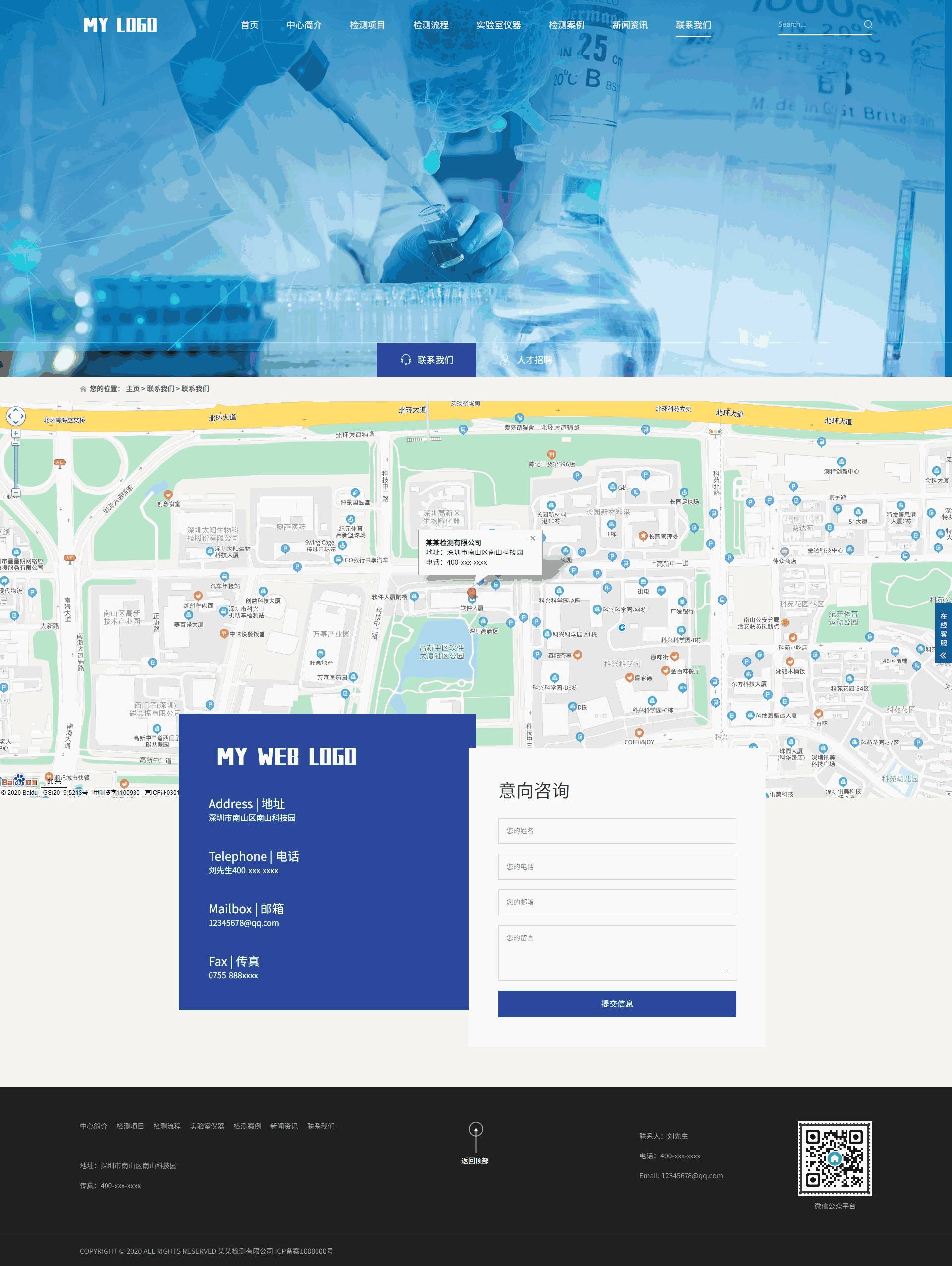952x1266 pixels.
Task: Click the home icon in breadcrumb
Action: (83, 389)
